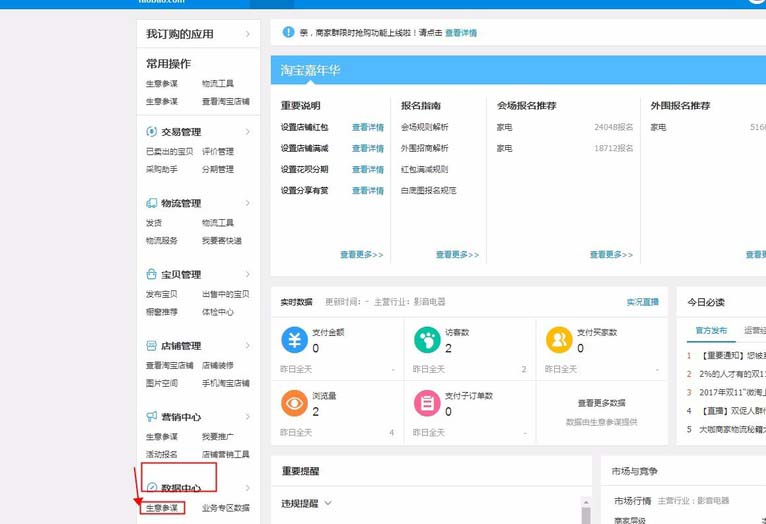
Task: Open 出售中的宝贝 in the sidebar
Action: (226, 294)
